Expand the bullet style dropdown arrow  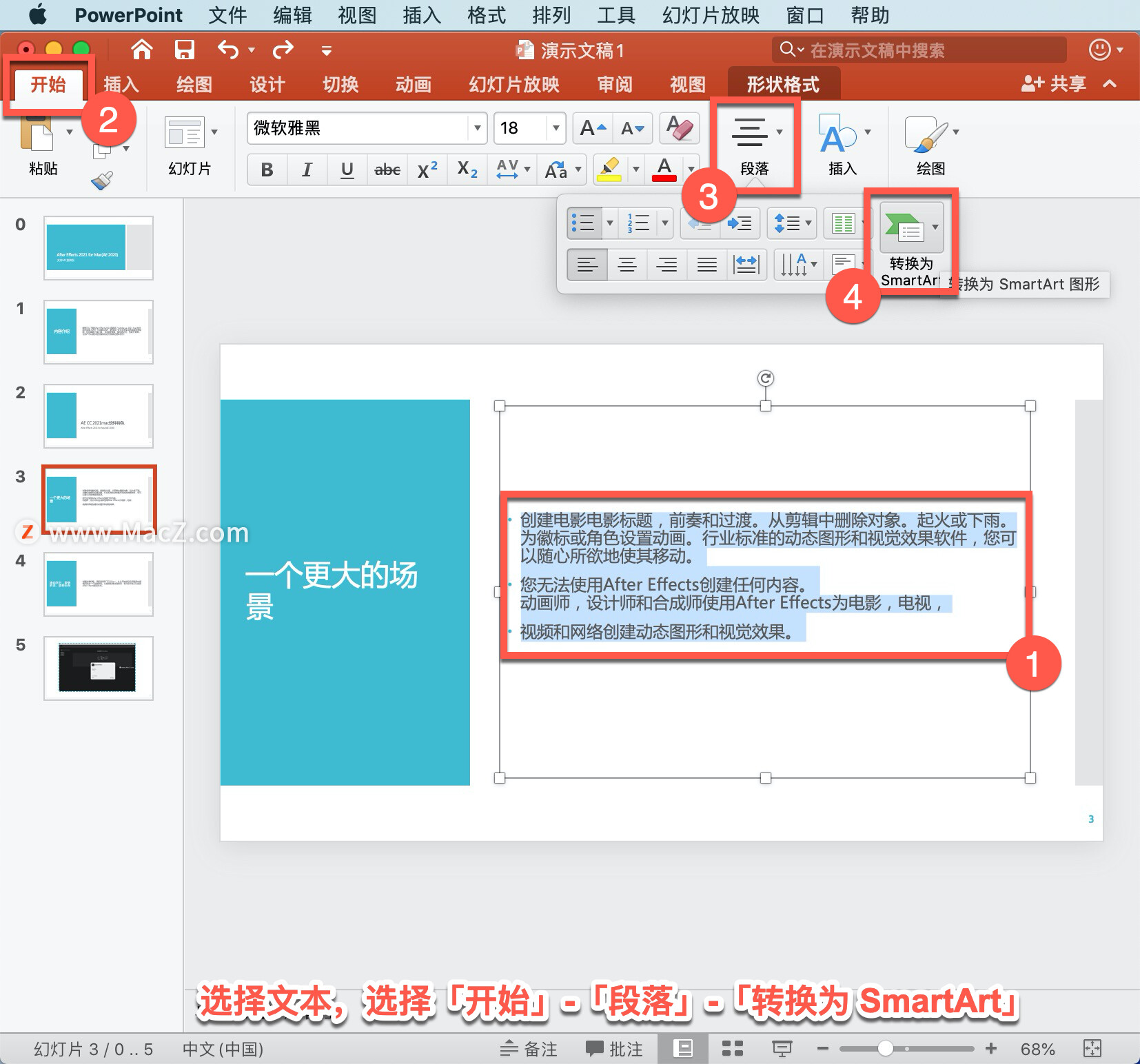609,223
